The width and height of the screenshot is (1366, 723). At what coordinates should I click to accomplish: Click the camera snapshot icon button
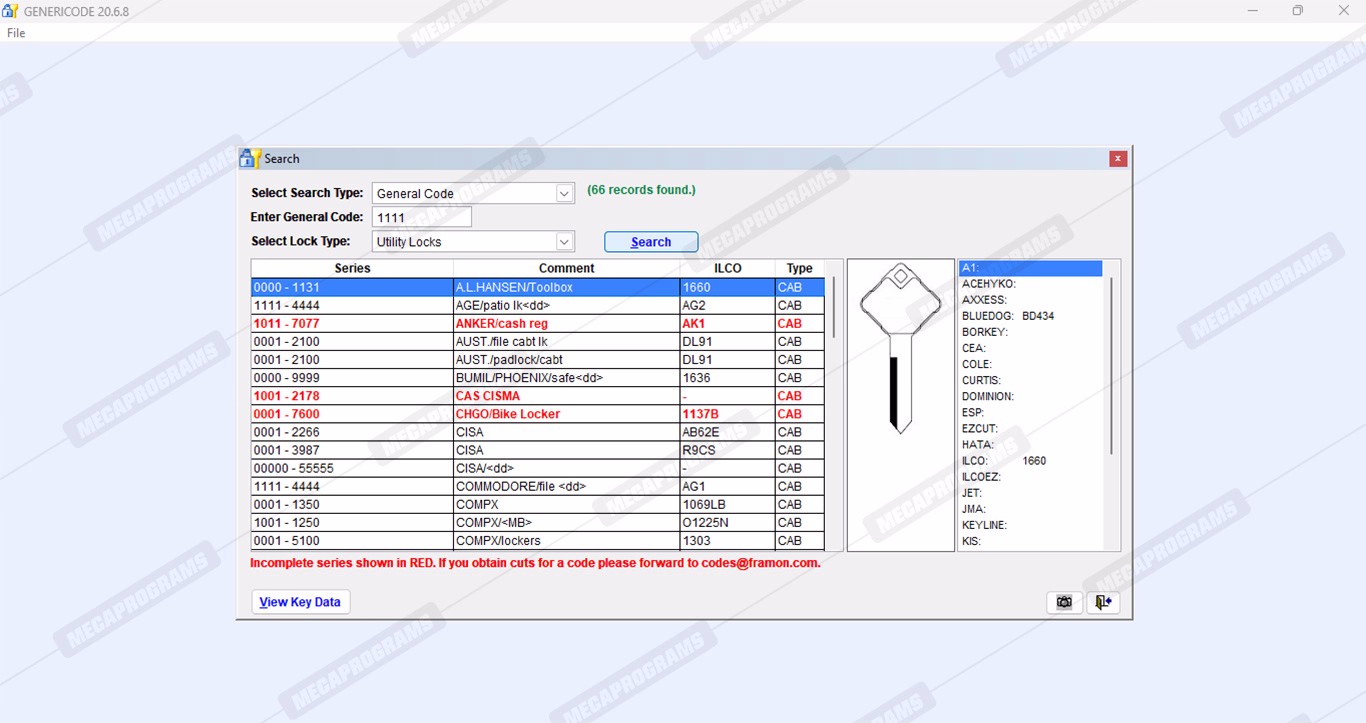tap(1064, 602)
